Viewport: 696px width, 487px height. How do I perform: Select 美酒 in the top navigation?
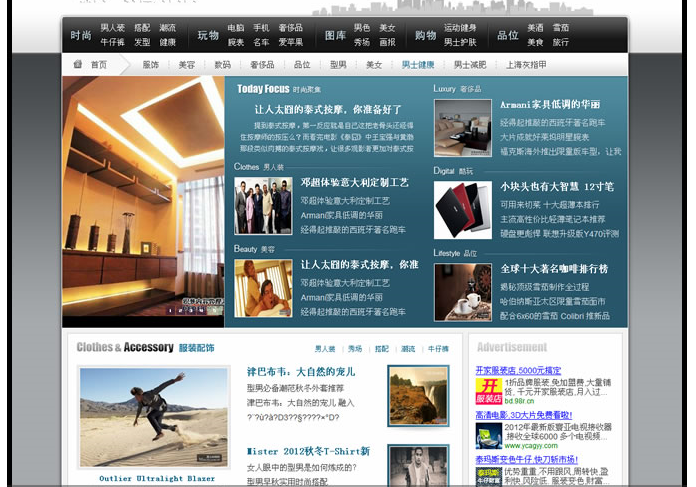tap(535, 28)
